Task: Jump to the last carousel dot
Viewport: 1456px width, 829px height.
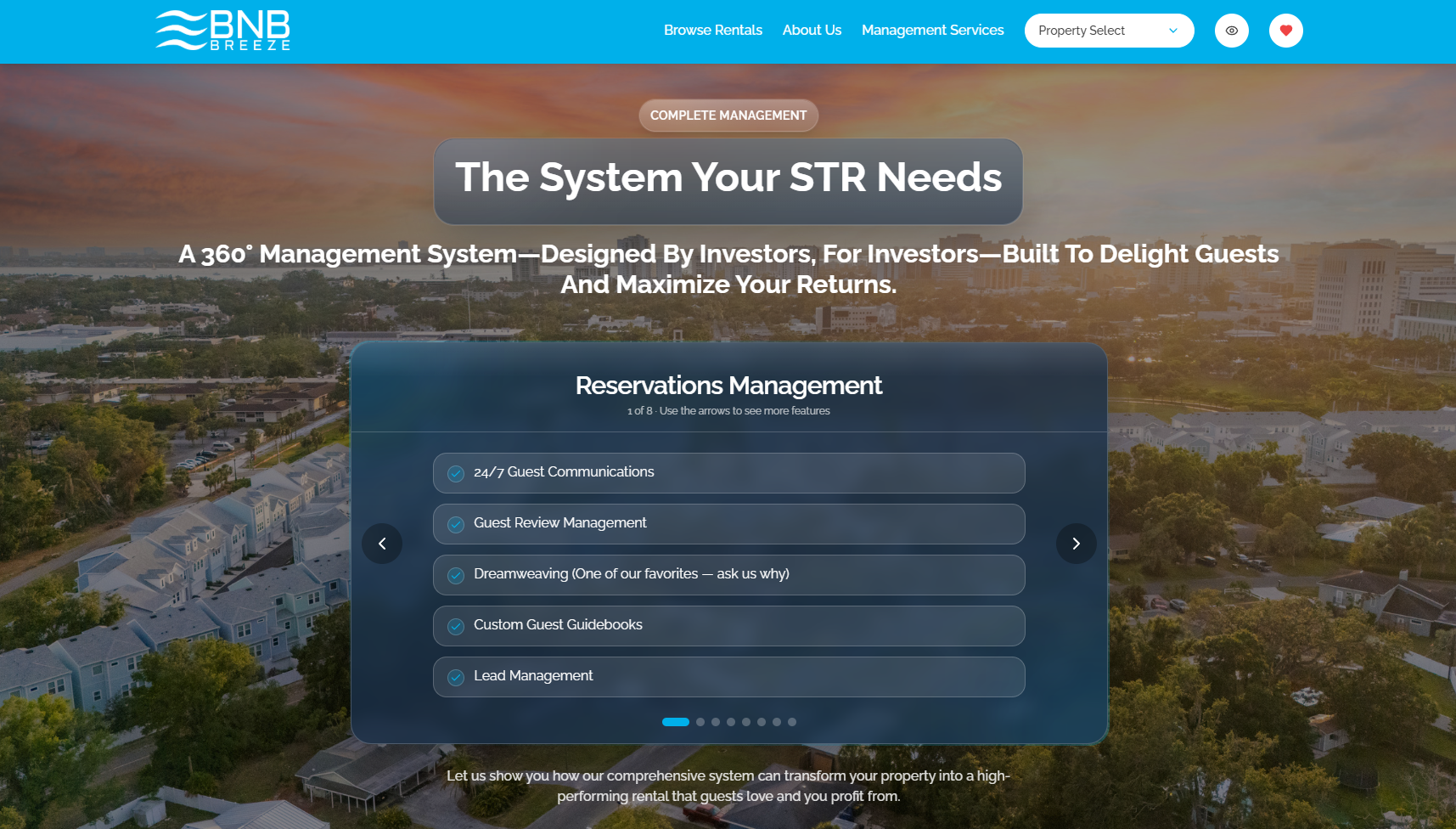Action: [x=792, y=722]
